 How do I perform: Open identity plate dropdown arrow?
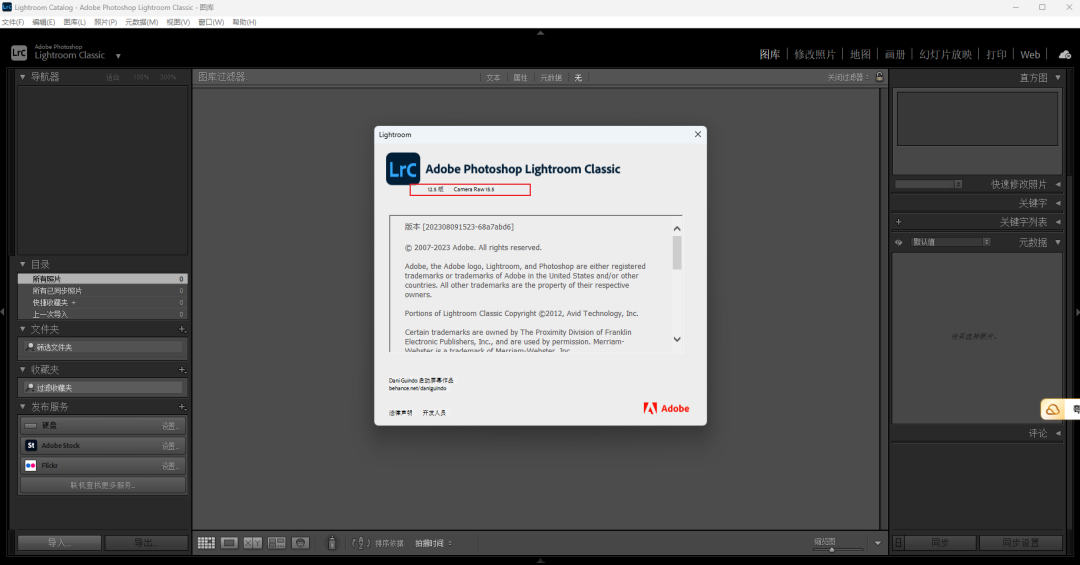[x=118, y=56]
